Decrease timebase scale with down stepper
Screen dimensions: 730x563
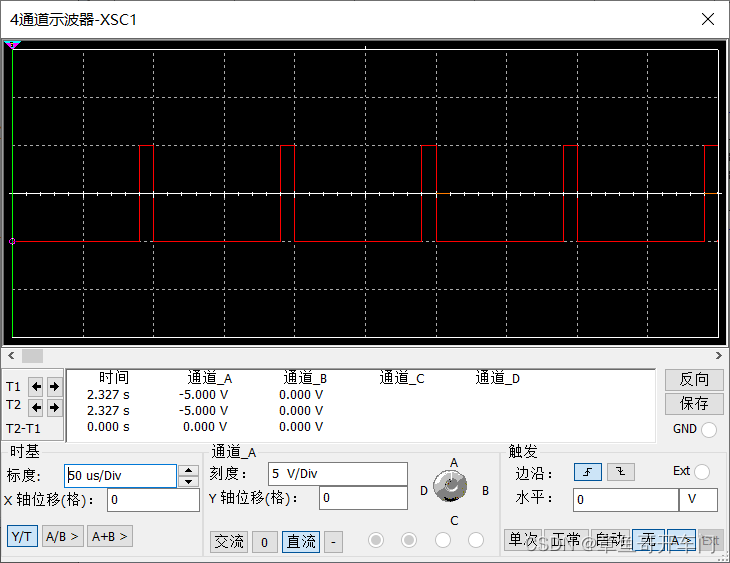pos(189,481)
